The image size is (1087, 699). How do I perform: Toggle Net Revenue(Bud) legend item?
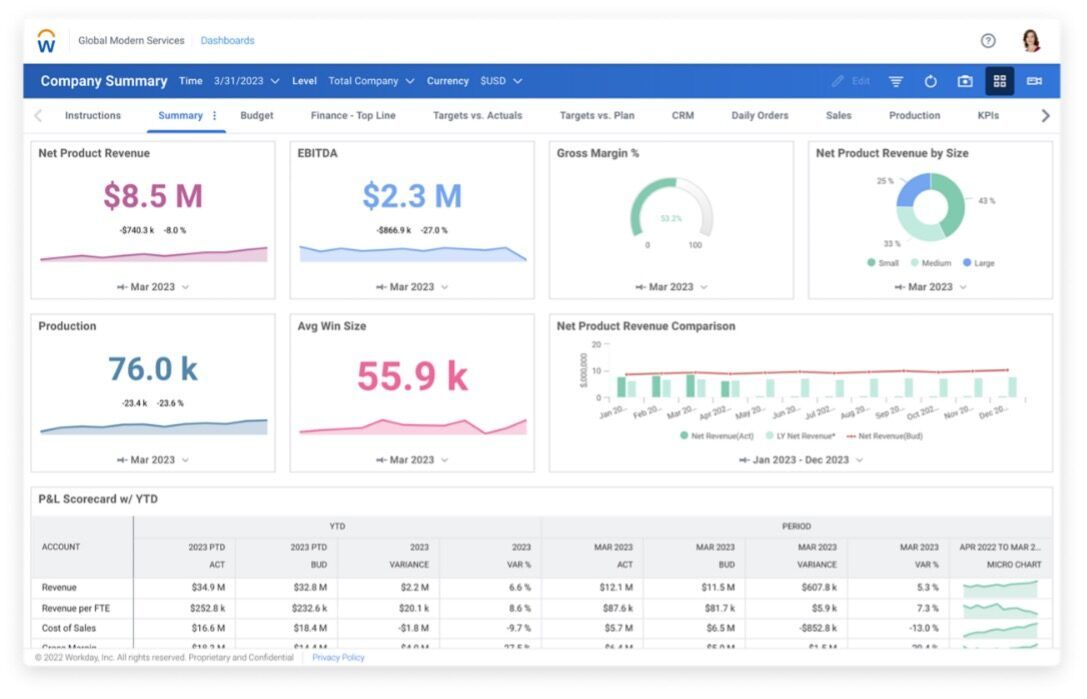click(x=885, y=437)
